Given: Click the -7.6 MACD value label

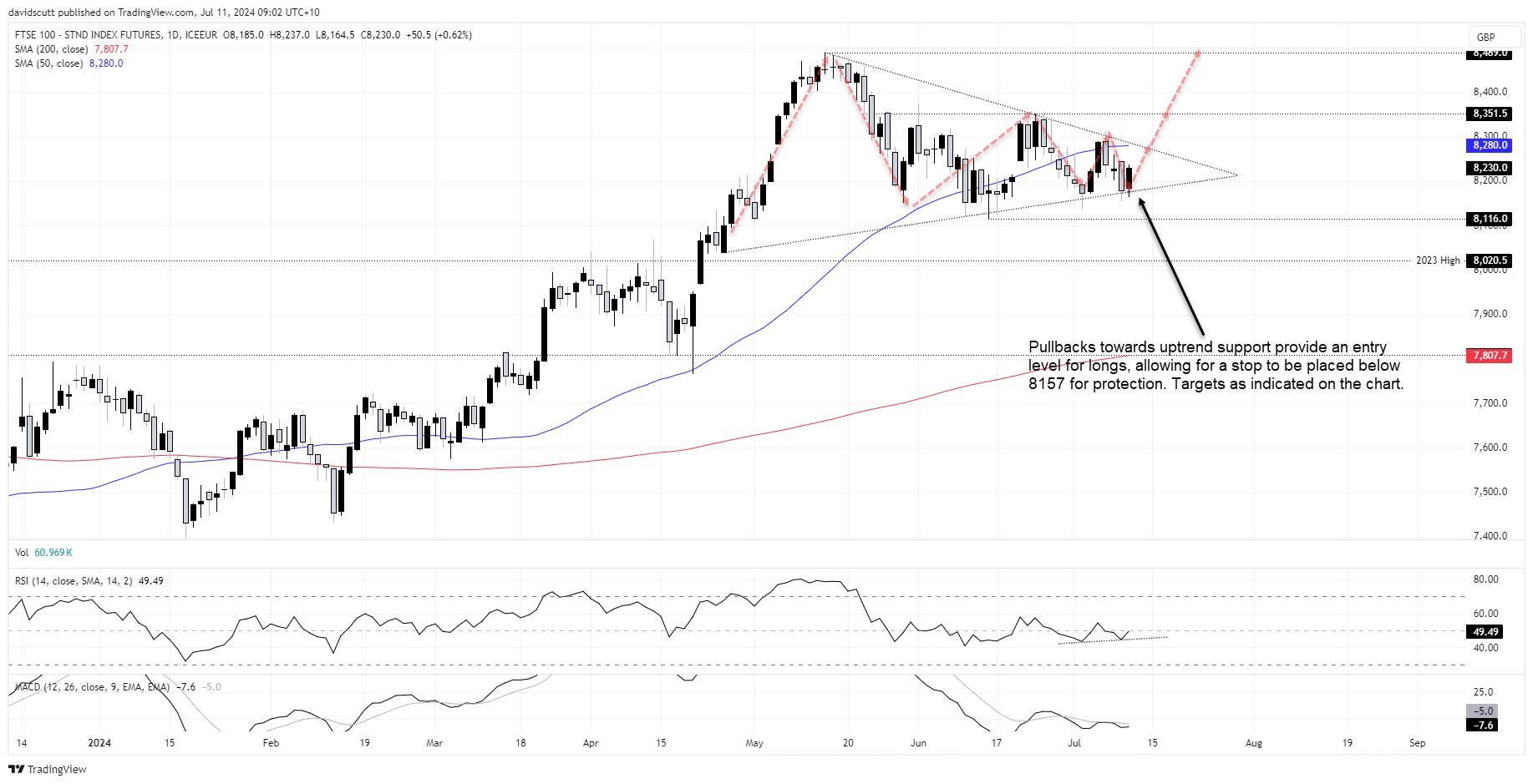Looking at the screenshot, I should click(1483, 725).
